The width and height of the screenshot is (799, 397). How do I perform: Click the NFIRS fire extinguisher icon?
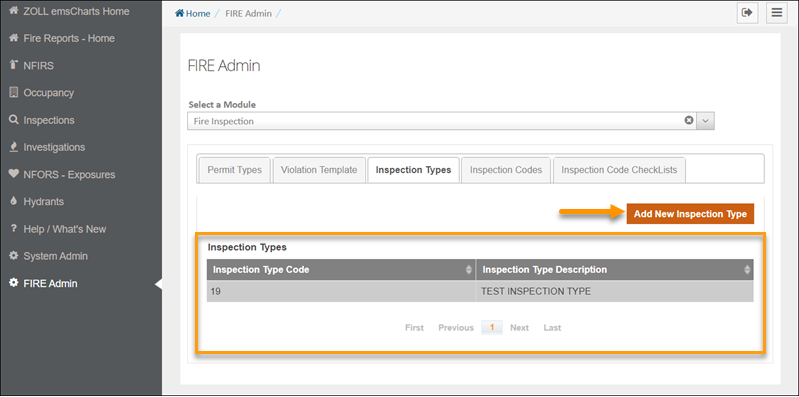14,65
